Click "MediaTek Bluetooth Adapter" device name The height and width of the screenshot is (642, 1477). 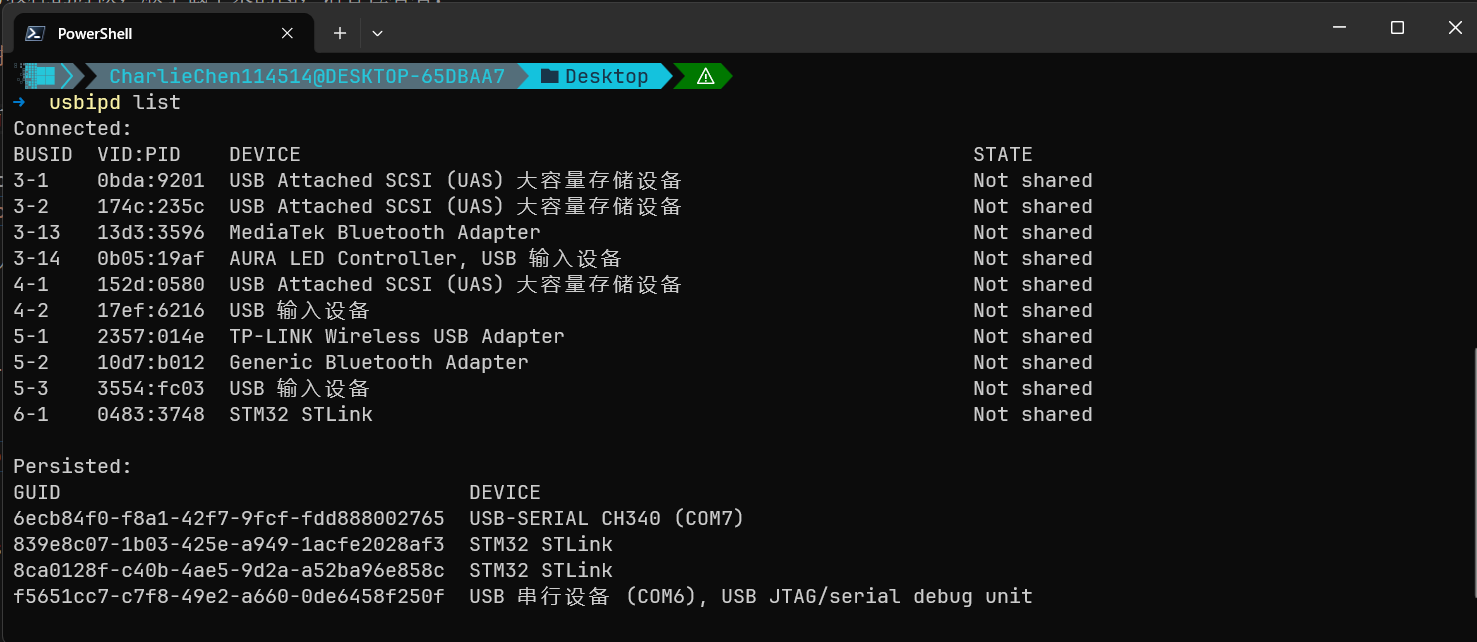point(385,232)
